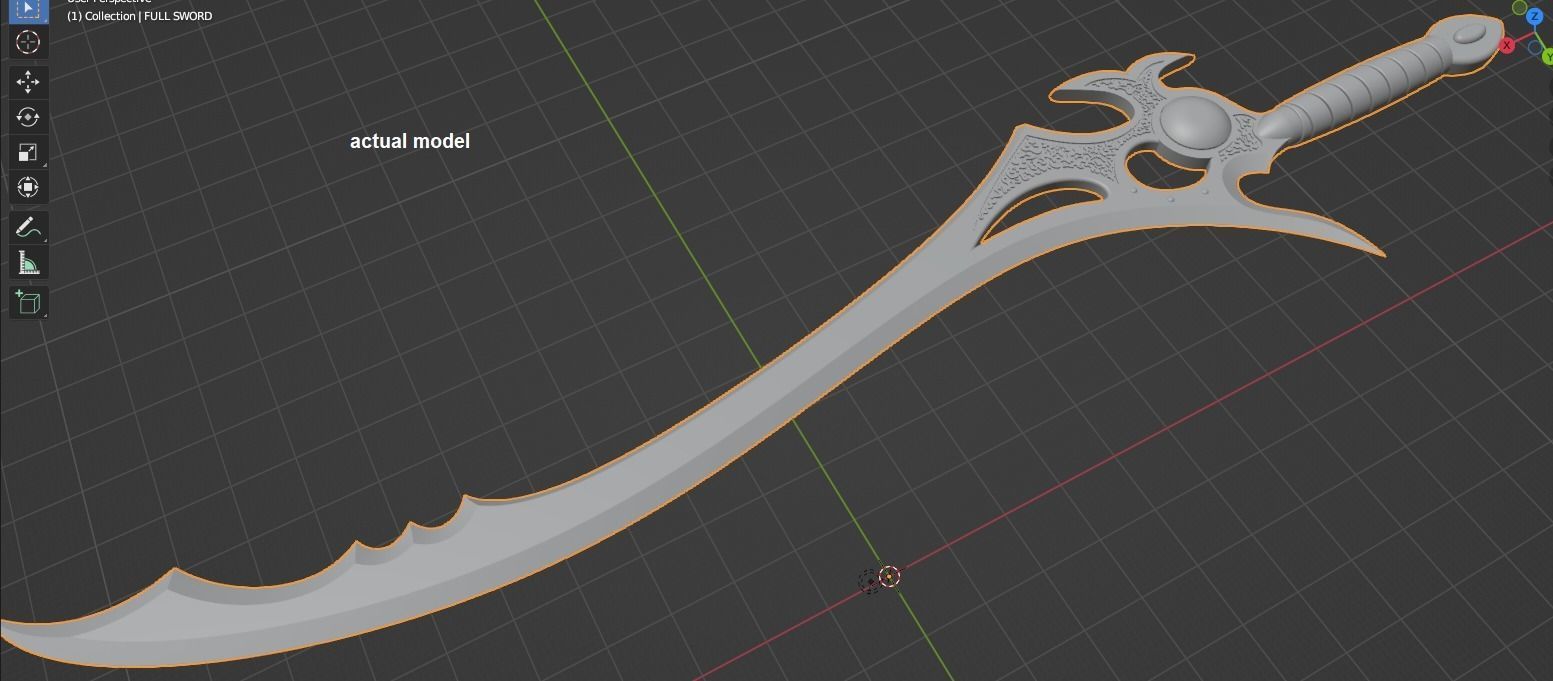This screenshot has width=1553, height=681.
Task: Switch to the Rotate tool
Action: pyautogui.click(x=27, y=117)
